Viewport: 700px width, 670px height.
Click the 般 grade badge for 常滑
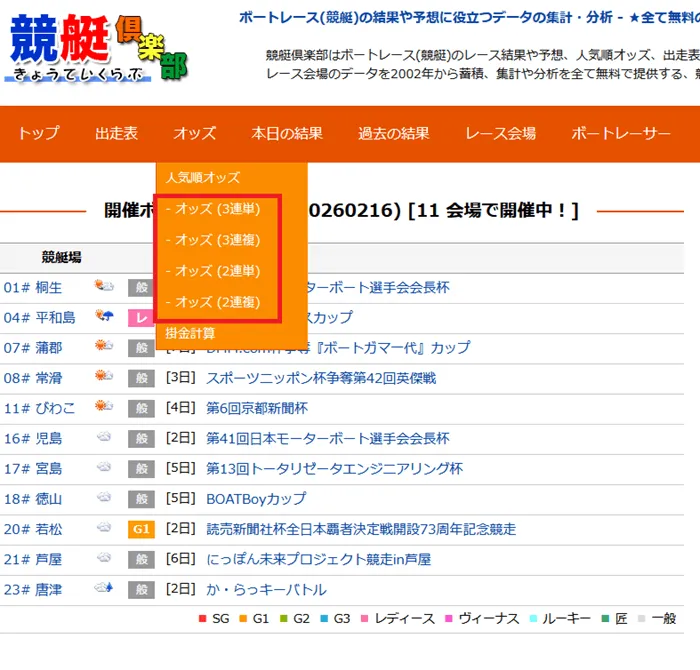click(141, 378)
